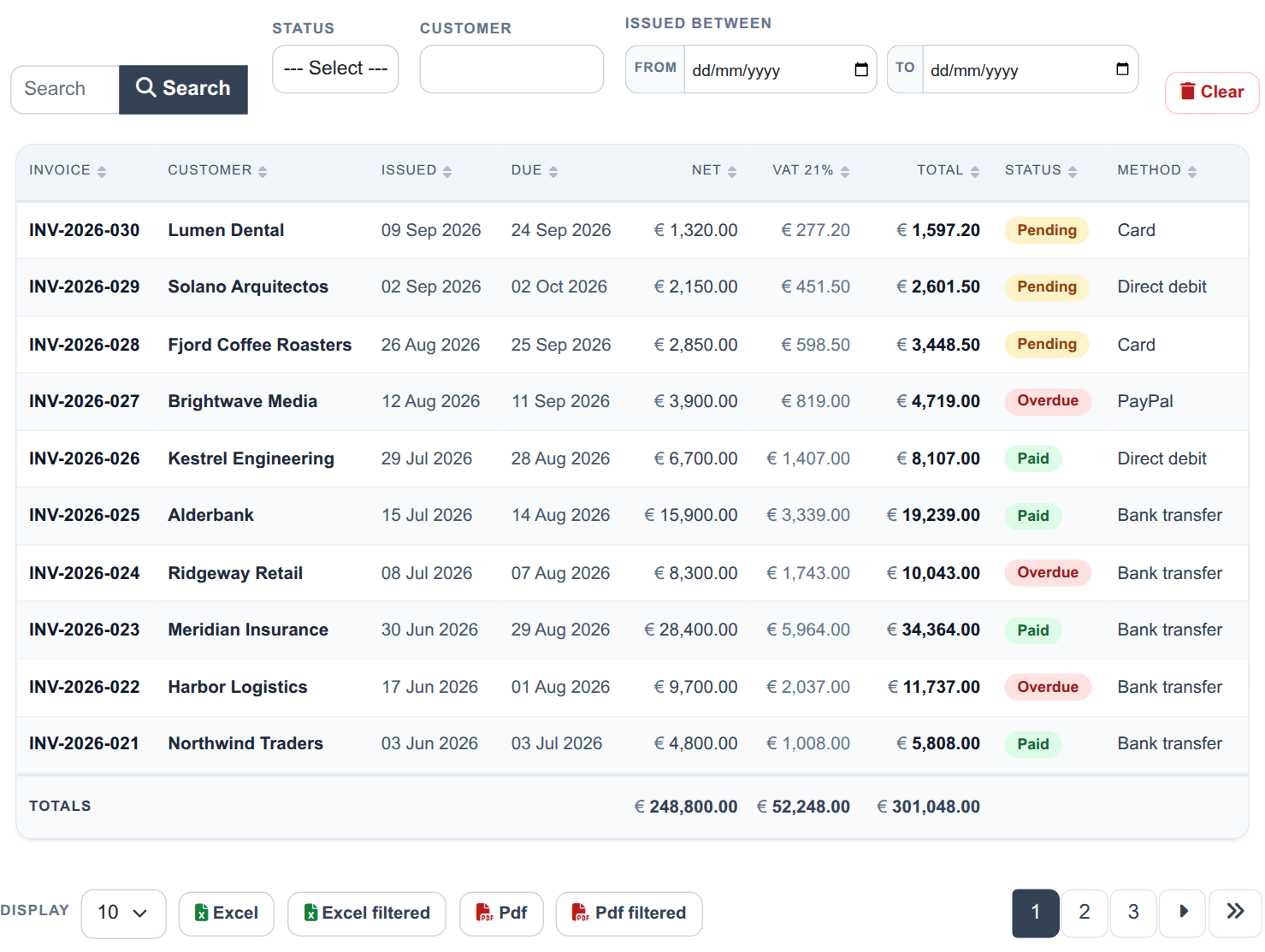The height and width of the screenshot is (952, 1265).
Task: Click customer name Fjord Coffee Roasters
Action: point(260,345)
